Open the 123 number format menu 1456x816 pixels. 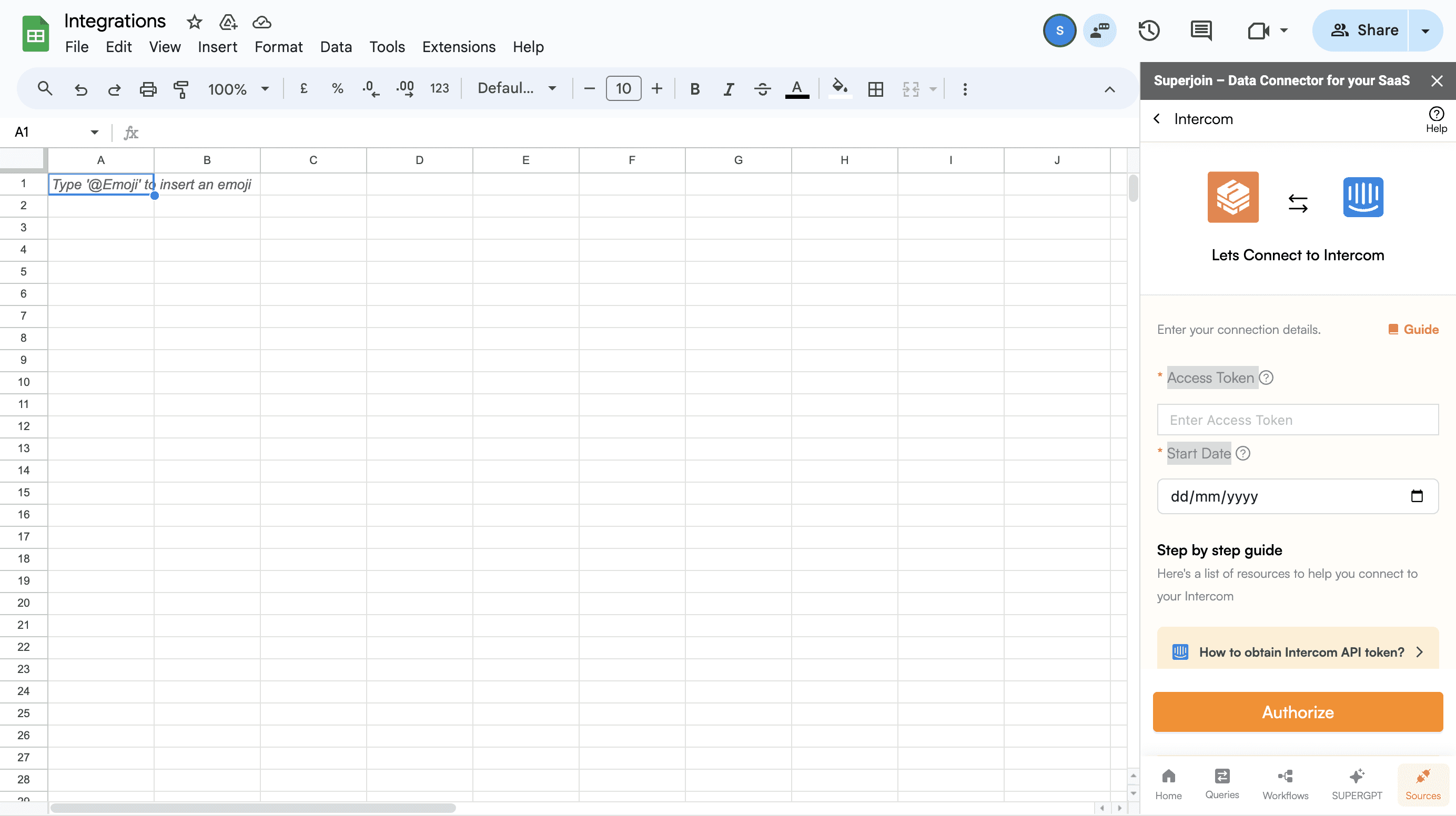(439, 89)
